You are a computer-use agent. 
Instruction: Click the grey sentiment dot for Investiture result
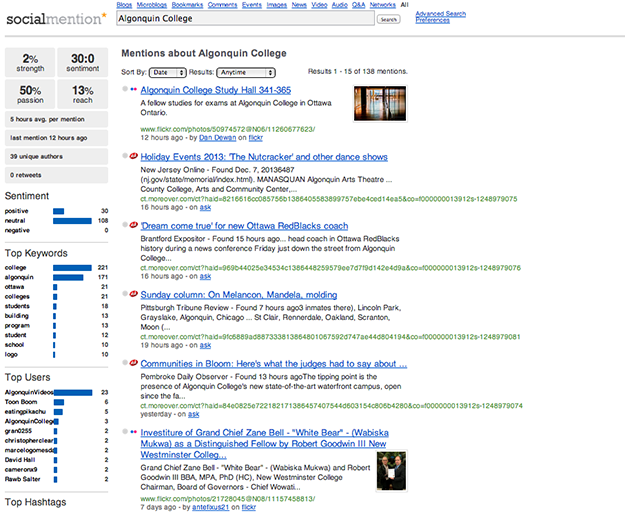(x=125, y=431)
